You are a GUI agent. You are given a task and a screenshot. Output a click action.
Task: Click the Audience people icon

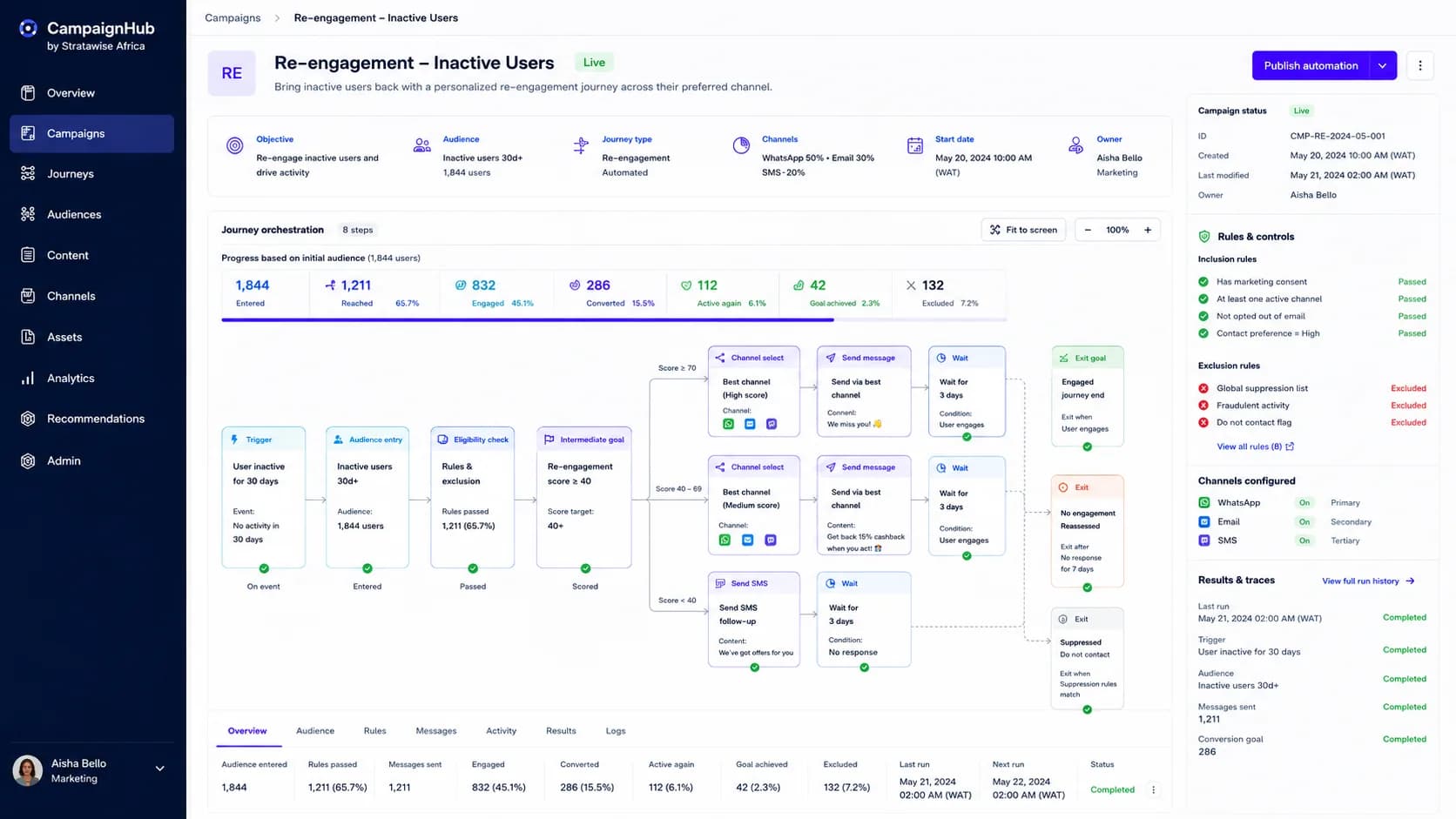422,145
